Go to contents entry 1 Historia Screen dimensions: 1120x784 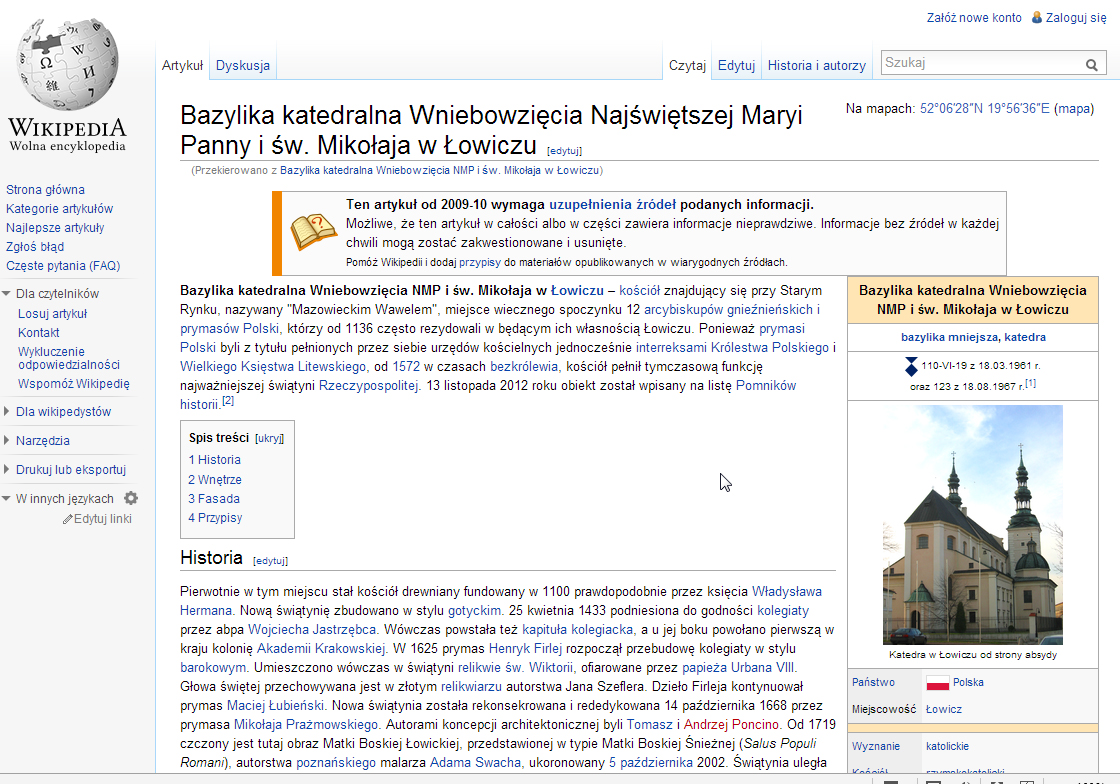[214, 460]
